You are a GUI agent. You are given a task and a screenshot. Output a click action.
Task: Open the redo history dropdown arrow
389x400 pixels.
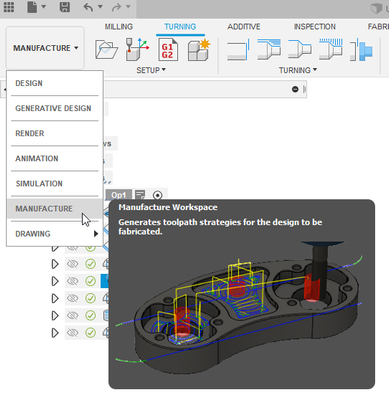pyautogui.click(x=128, y=7)
